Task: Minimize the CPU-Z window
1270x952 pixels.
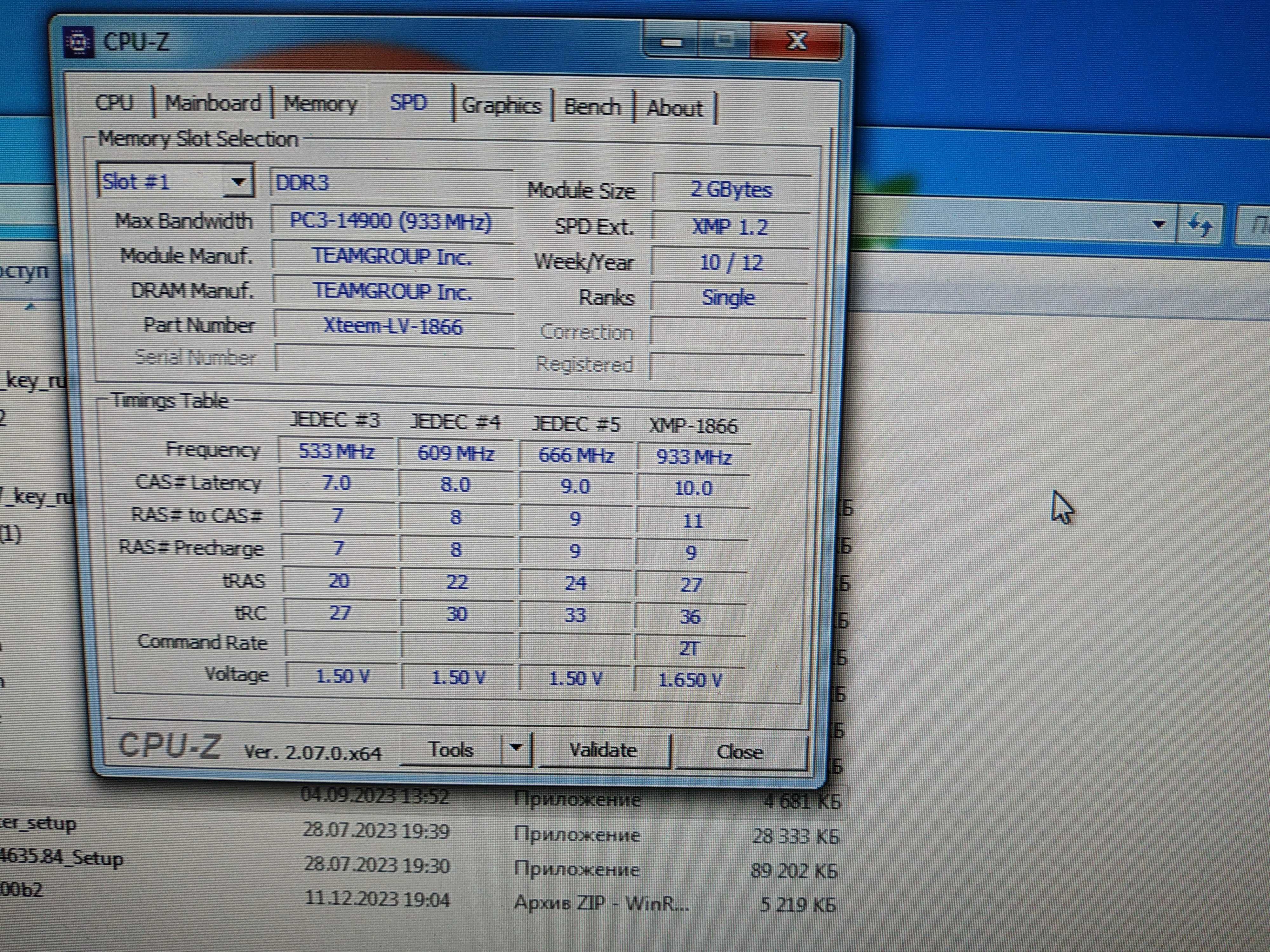Action: click(x=671, y=41)
